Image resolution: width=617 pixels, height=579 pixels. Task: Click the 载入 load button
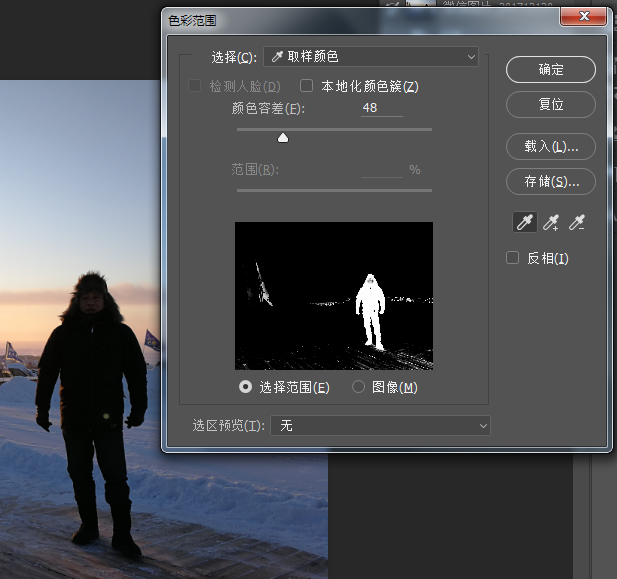click(551, 146)
